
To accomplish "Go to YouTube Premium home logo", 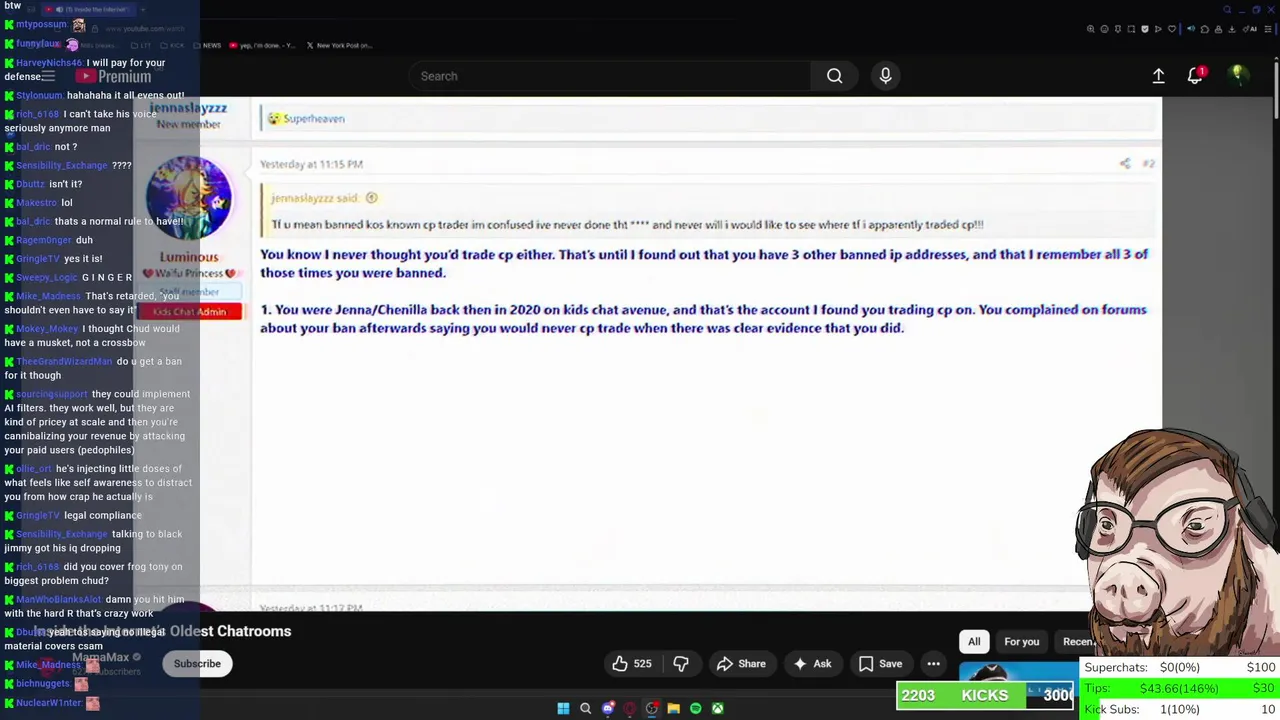I will [115, 76].
